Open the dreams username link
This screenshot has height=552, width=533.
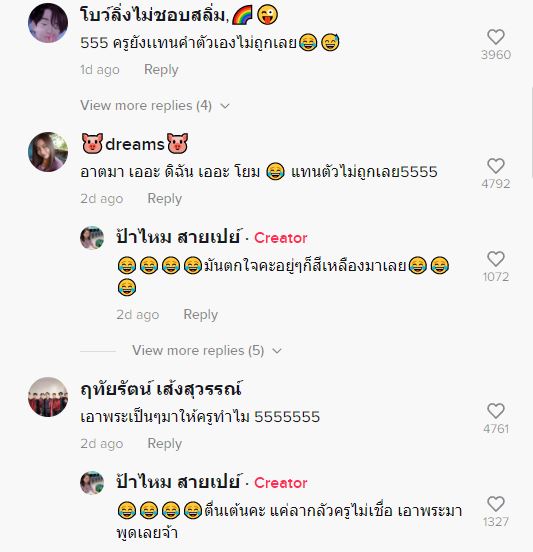135,144
